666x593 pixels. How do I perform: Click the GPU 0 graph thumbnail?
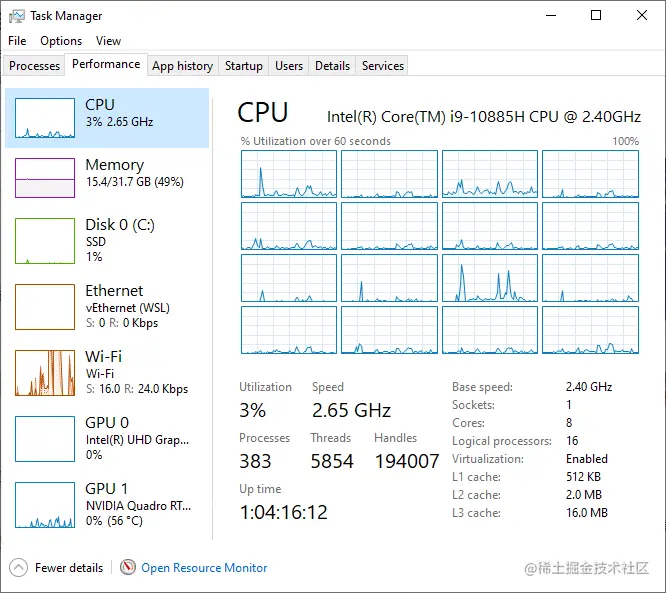[x=45, y=439]
